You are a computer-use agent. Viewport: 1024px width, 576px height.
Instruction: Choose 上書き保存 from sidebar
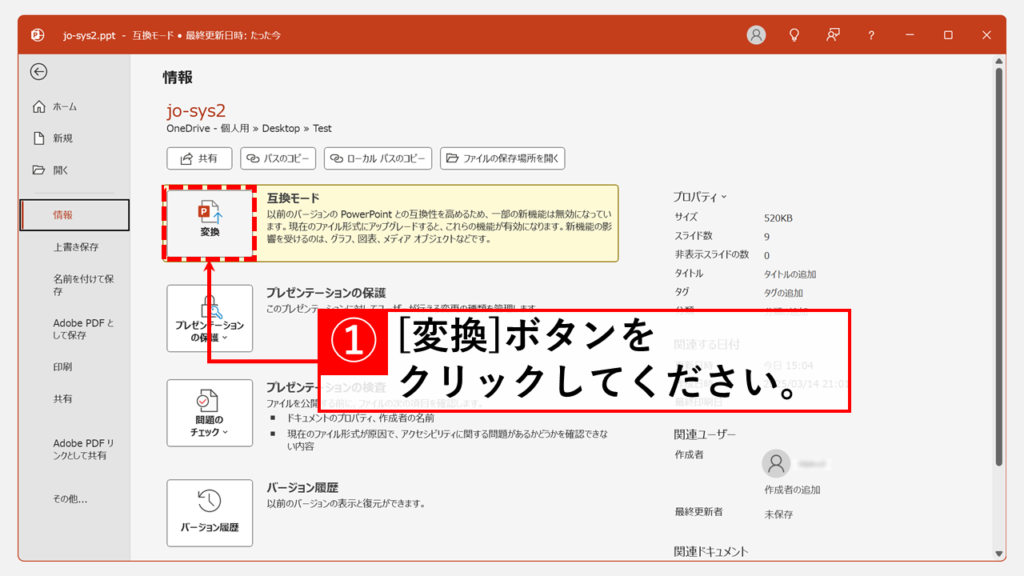tap(76, 247)
